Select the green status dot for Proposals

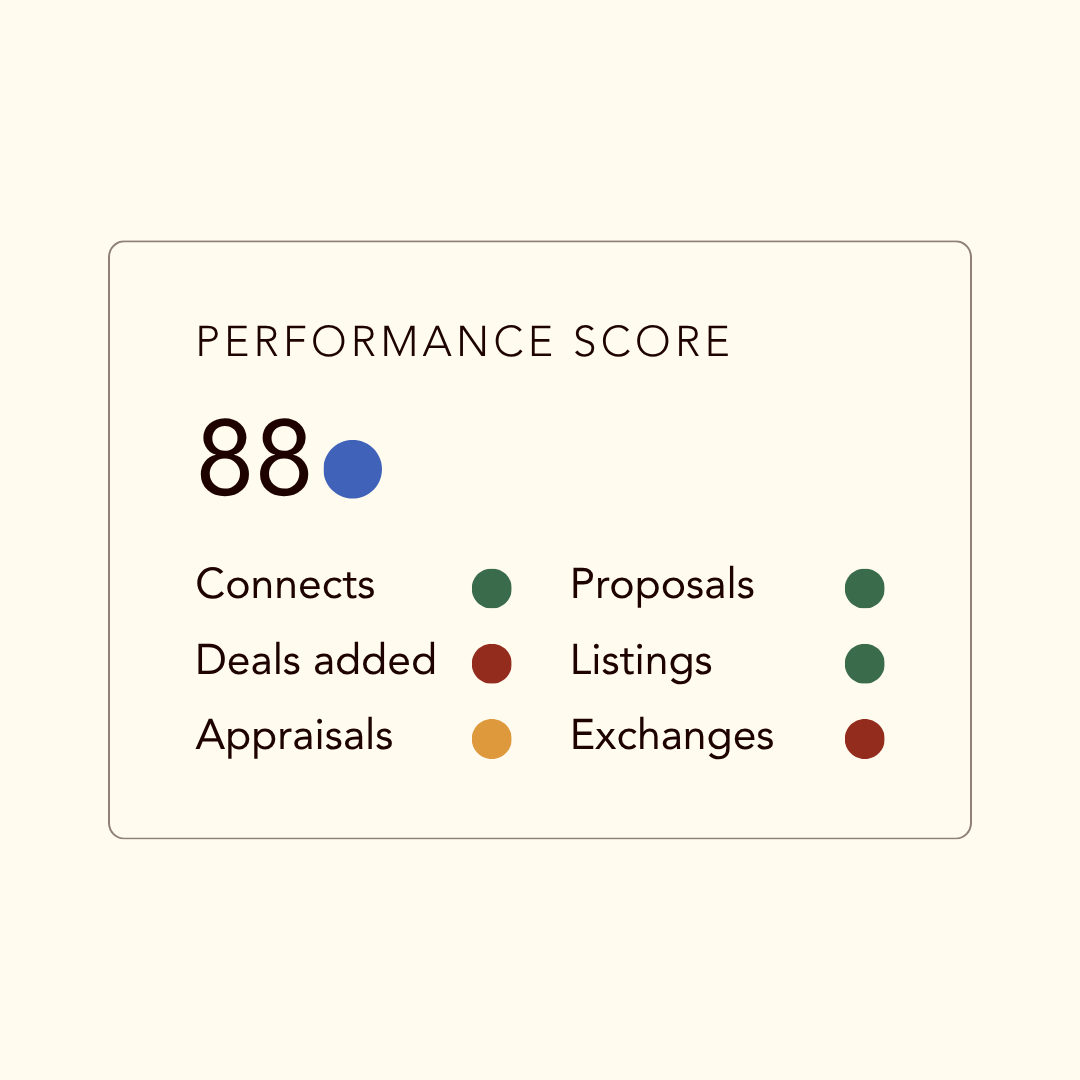864,588
